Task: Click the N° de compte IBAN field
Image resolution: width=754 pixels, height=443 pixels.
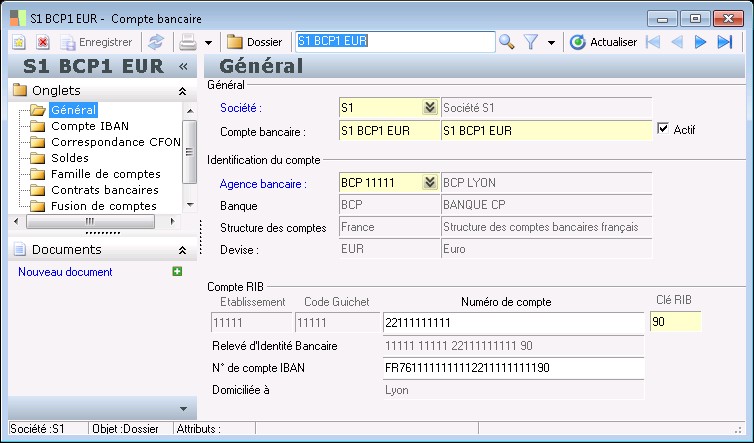Action: 513,368
